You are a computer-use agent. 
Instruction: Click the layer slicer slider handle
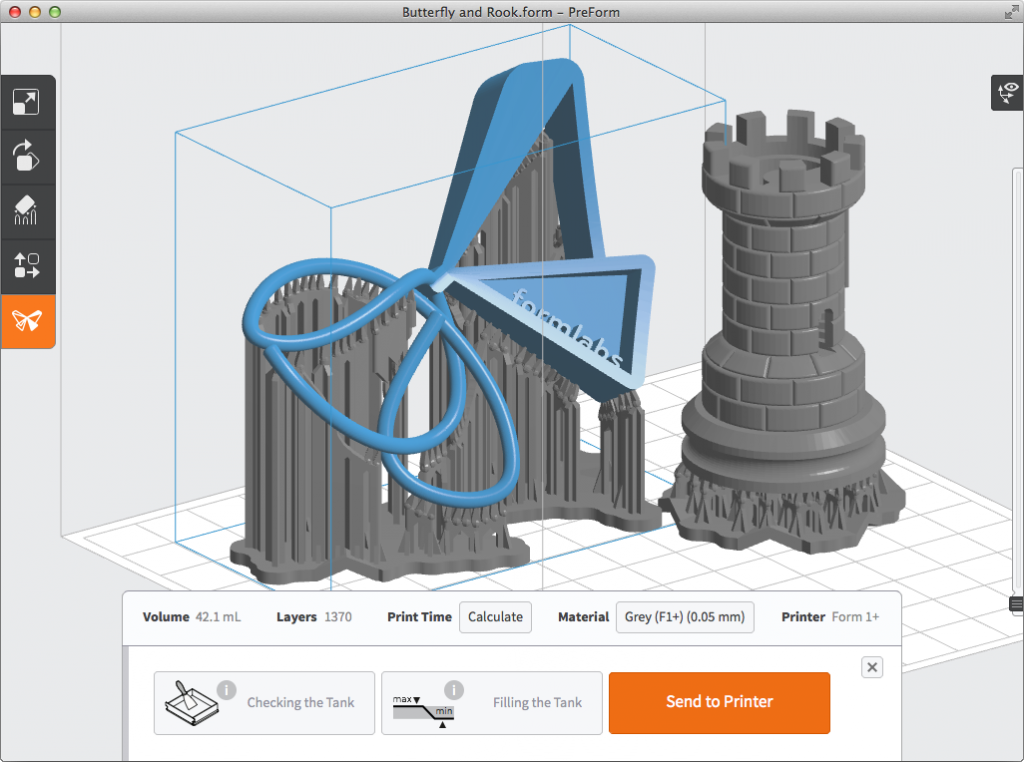click(1016, 603)
